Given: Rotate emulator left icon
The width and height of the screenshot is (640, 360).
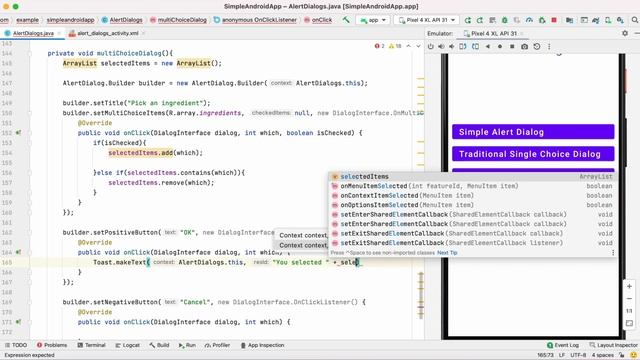Looking at the screenshot, I should tap(463, 47).
